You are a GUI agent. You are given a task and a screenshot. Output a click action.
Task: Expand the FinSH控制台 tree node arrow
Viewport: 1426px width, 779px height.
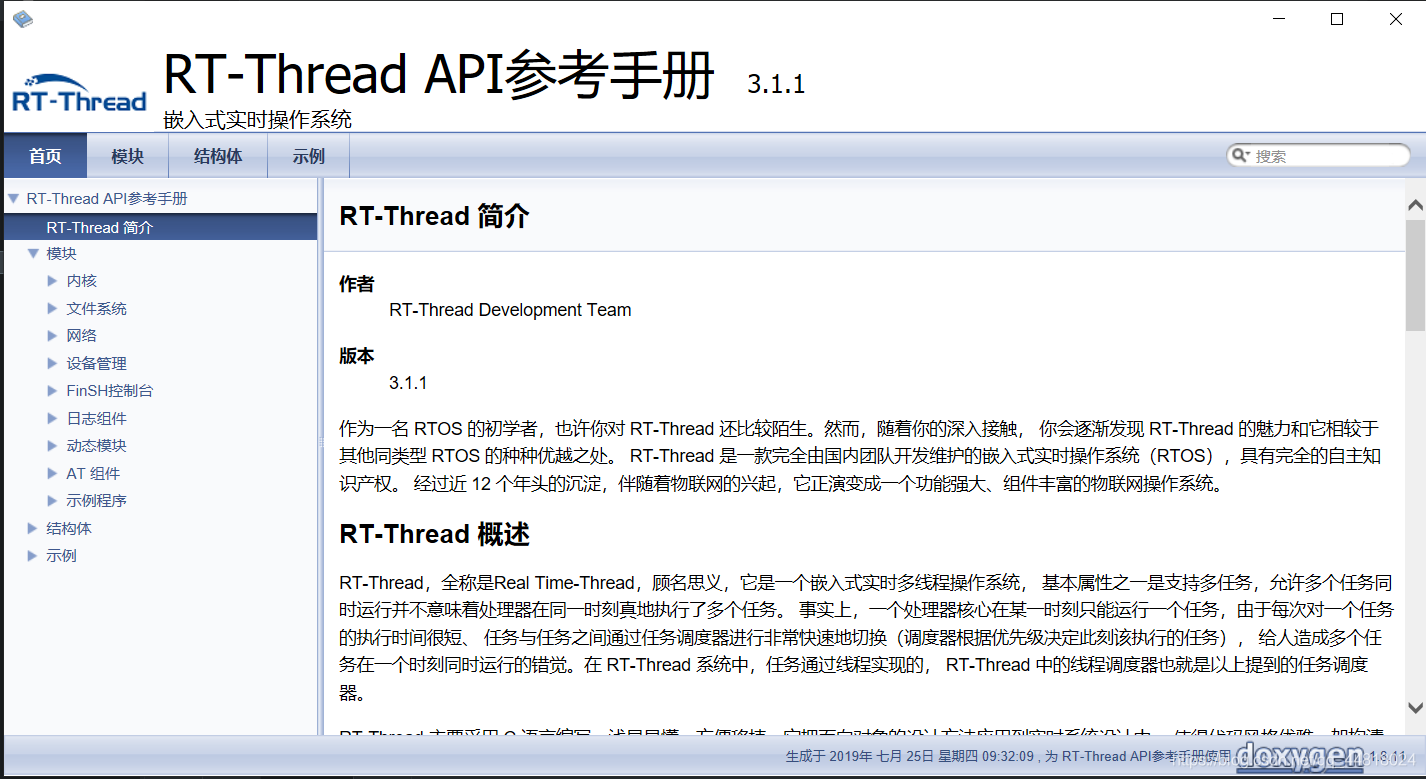[x=53, y=390]
